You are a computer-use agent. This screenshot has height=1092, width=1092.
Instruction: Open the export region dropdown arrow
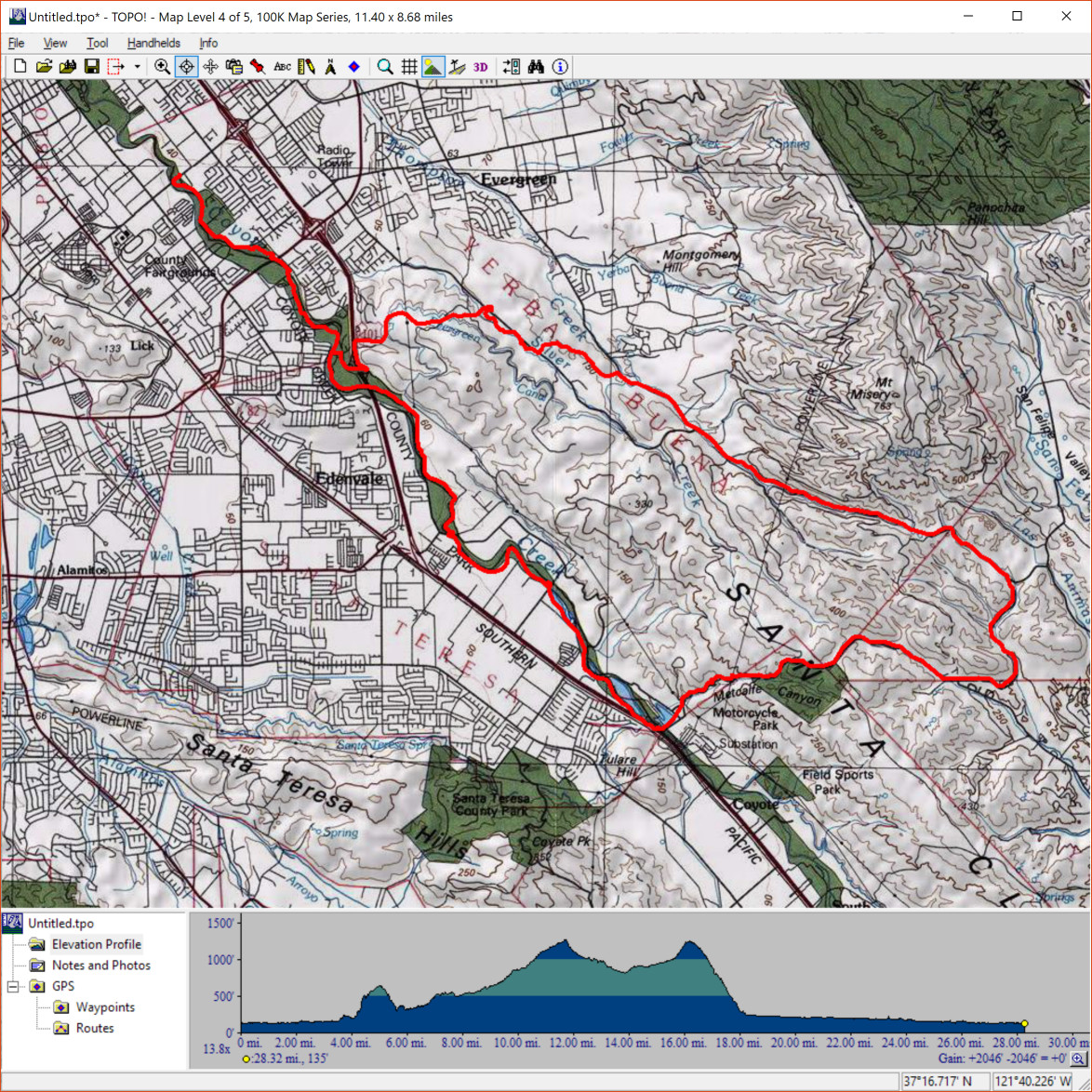coord(137,66)
